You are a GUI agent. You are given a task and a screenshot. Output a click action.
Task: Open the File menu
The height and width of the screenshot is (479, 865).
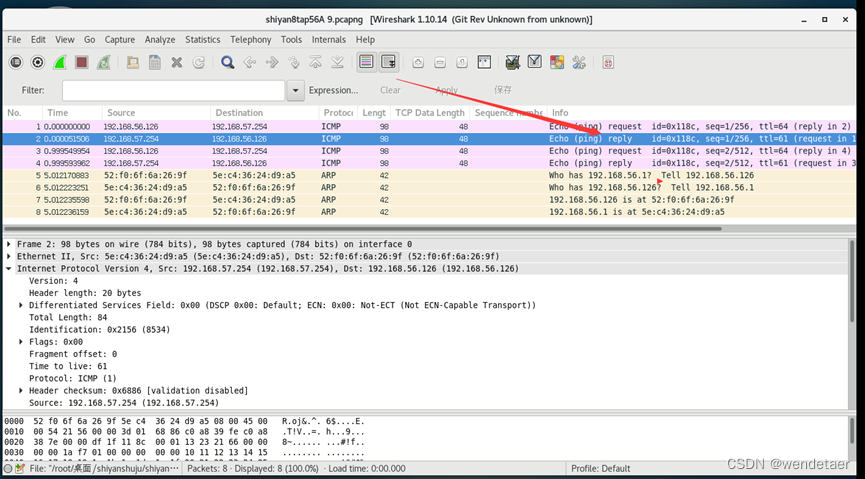point(14,40)
